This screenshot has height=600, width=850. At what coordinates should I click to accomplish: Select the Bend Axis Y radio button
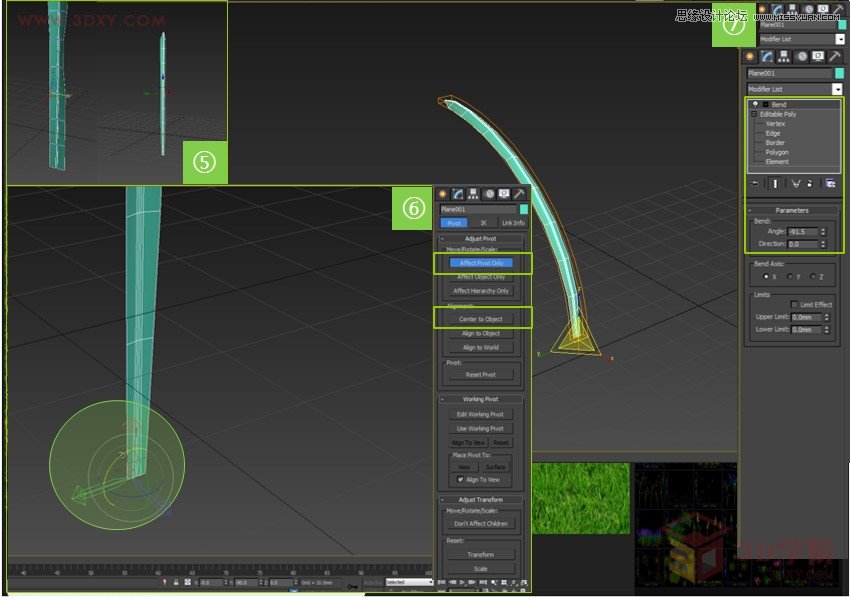[790, 276]
